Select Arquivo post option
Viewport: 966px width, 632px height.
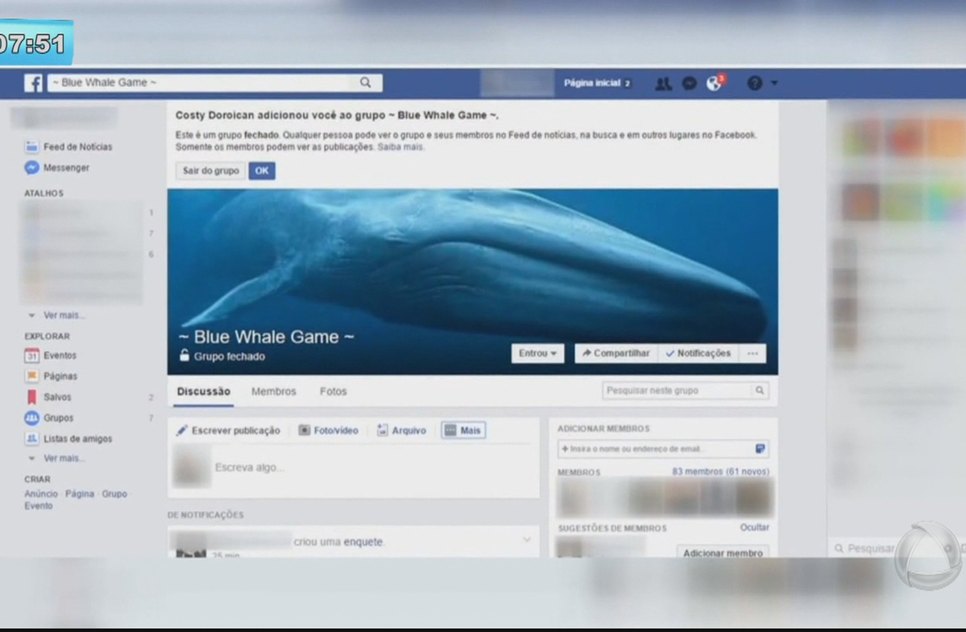(402, 431)
